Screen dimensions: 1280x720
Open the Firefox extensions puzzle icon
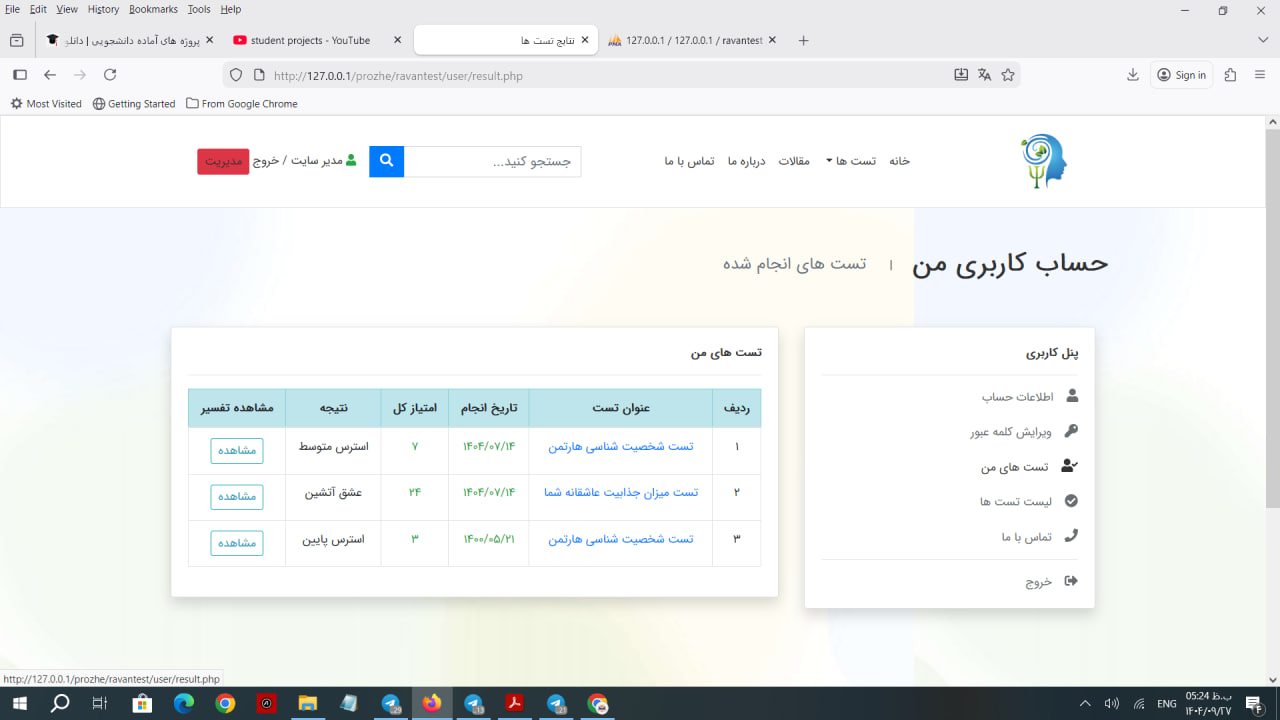[x=1230, y=75]
